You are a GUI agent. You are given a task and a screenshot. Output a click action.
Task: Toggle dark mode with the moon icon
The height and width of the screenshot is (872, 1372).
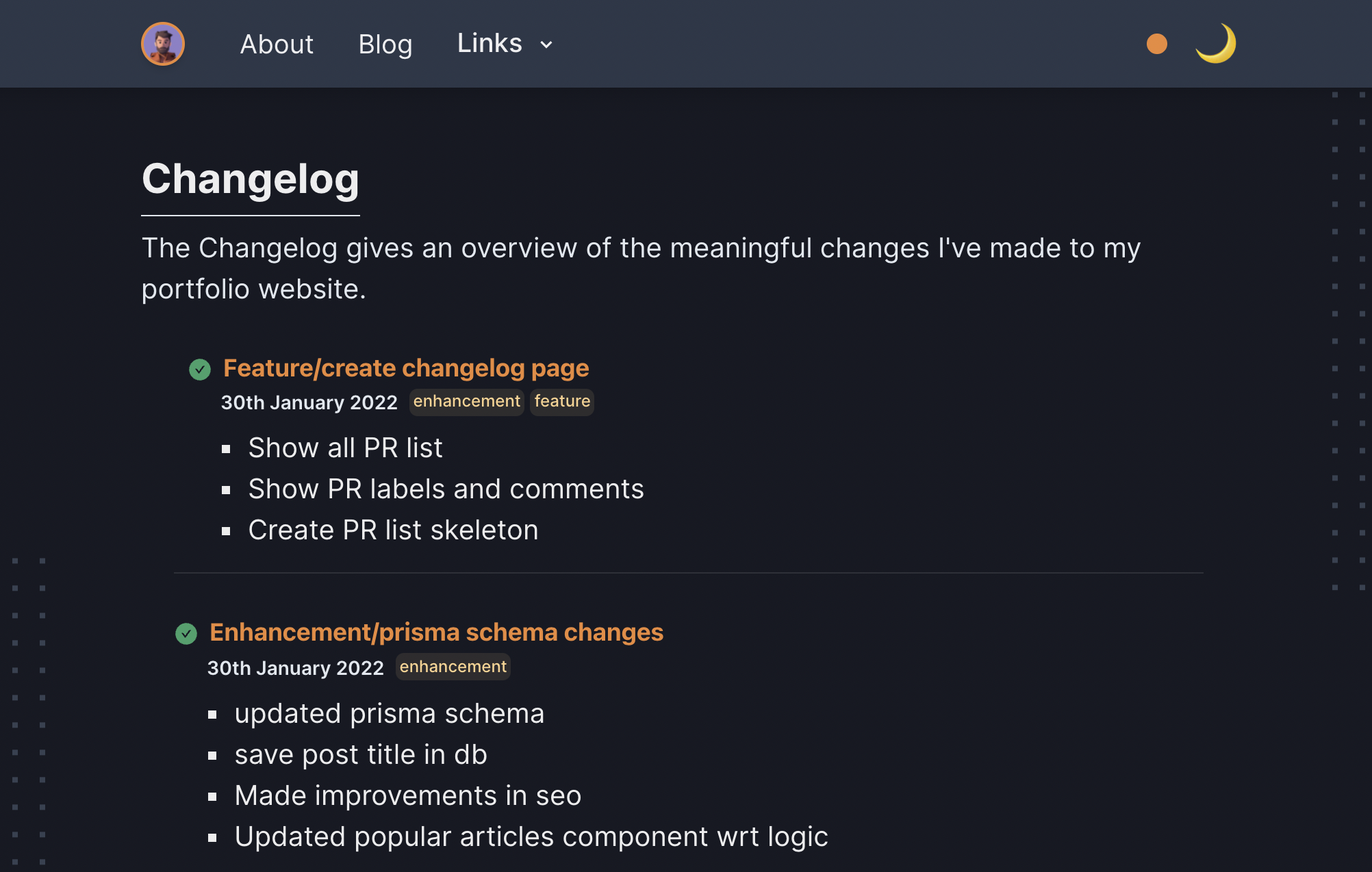pyautogui.click(x=1216, y=44)
